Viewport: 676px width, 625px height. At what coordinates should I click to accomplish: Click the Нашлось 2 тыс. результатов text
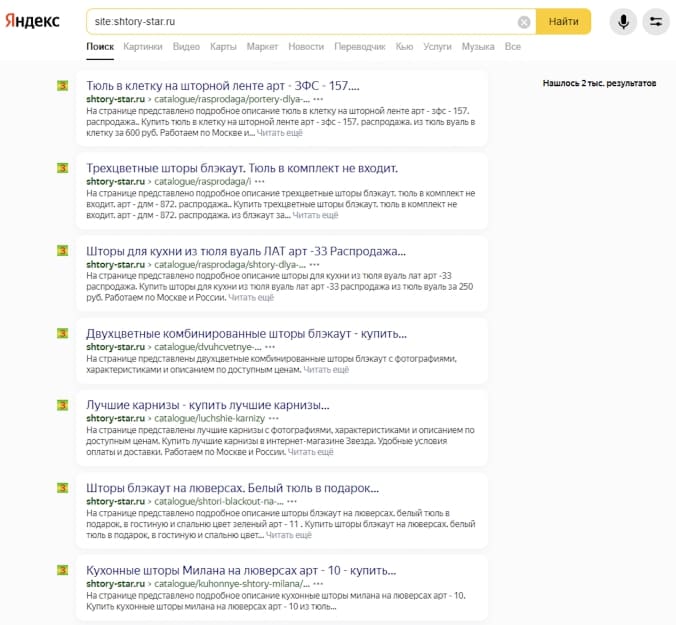tap(599, 83)
